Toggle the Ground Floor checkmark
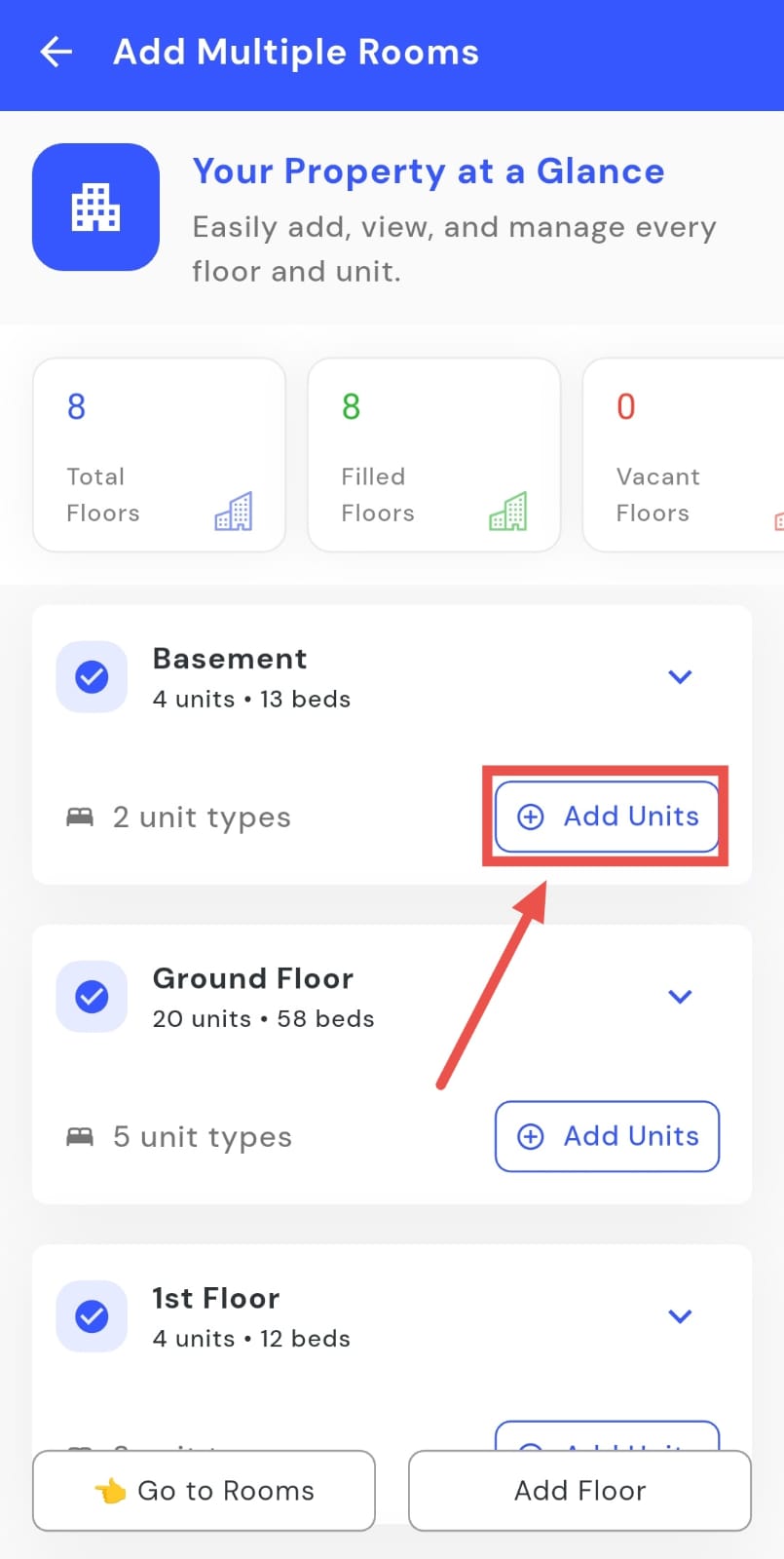784x1559 pixels. (92, 996)
